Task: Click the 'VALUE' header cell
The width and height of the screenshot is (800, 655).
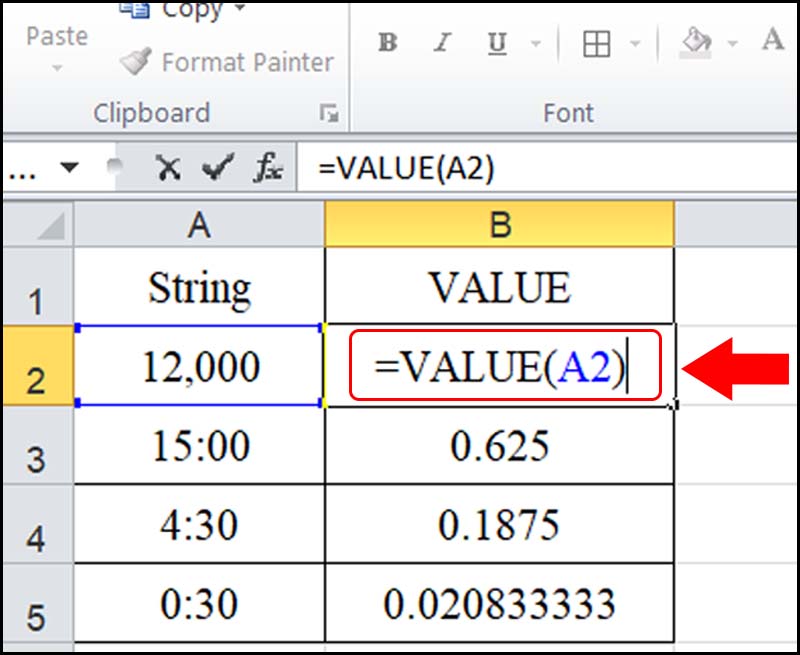Action: [499, 286]
